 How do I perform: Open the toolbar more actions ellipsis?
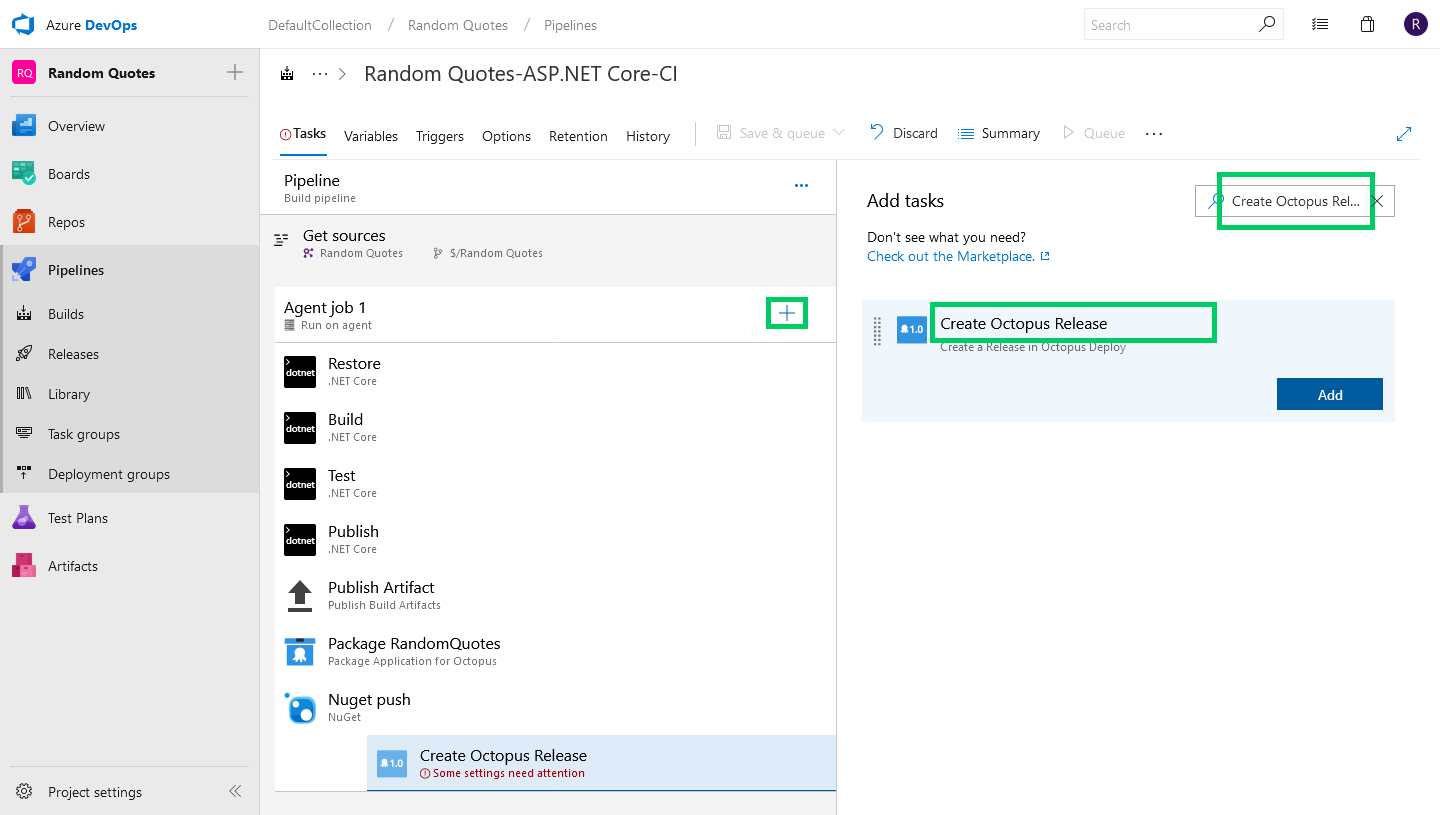[x=1154, y=134]
